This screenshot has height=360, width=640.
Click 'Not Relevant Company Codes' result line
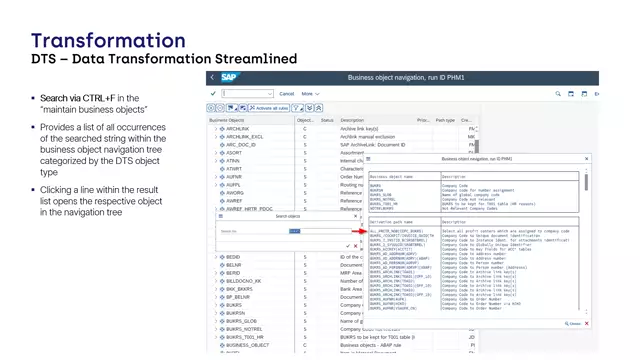pyautogui.click(x=469, y=209)
